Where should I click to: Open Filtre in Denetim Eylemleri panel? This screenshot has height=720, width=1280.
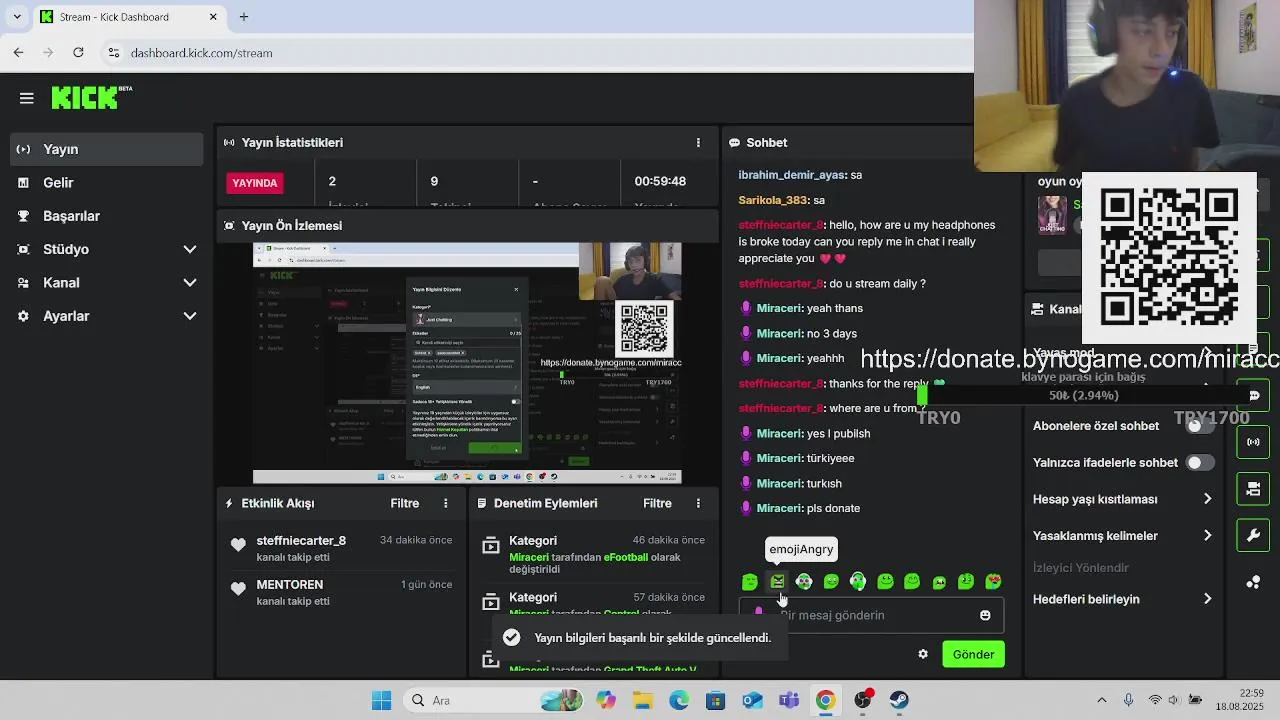(657, 503)
